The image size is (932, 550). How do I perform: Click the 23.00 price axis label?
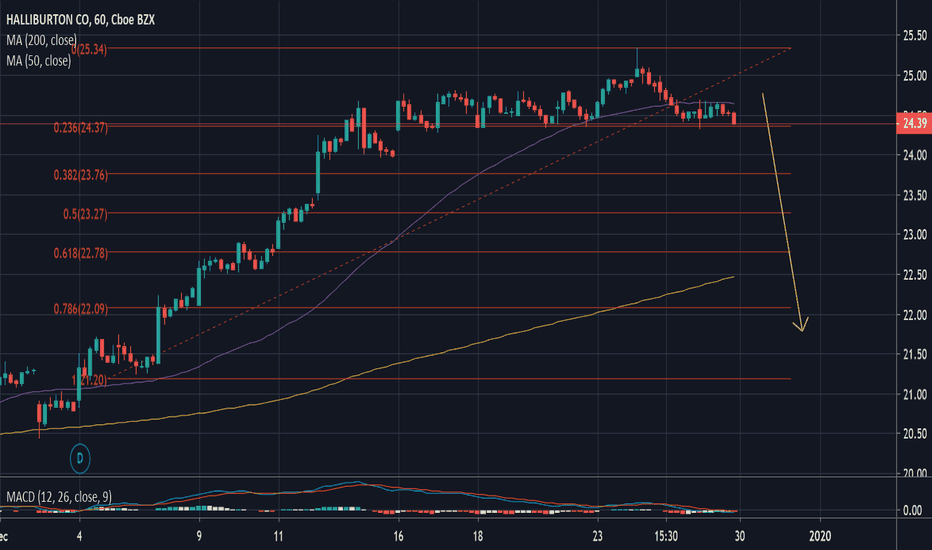point(915,235)
